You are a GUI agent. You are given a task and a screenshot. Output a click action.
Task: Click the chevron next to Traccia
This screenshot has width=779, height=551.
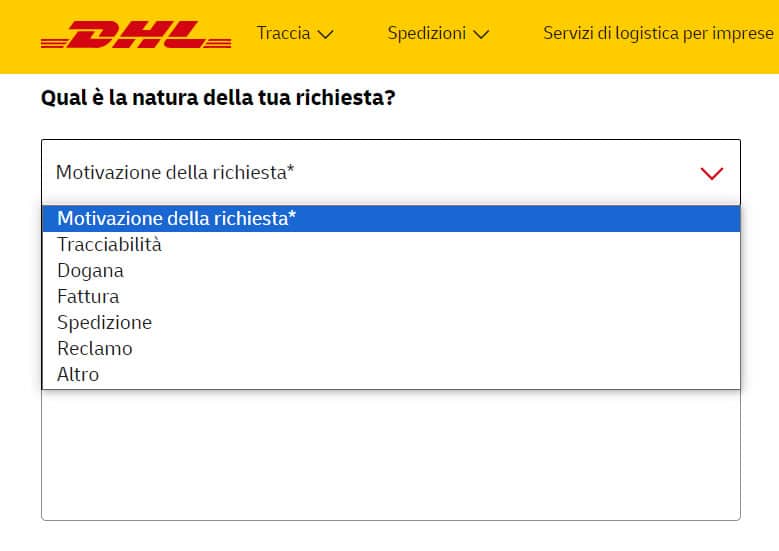click(x=324, y=34)
